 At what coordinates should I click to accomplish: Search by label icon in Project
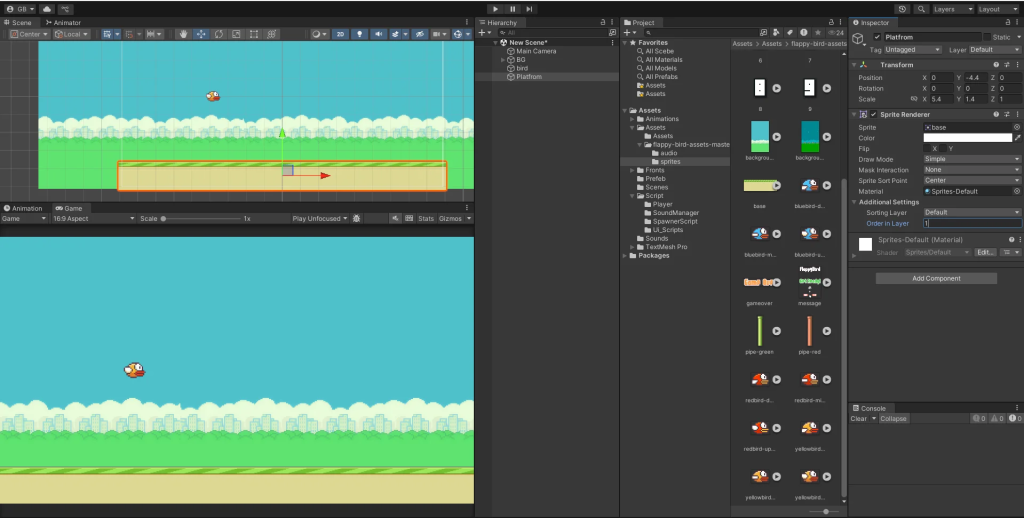coord(790,32)
